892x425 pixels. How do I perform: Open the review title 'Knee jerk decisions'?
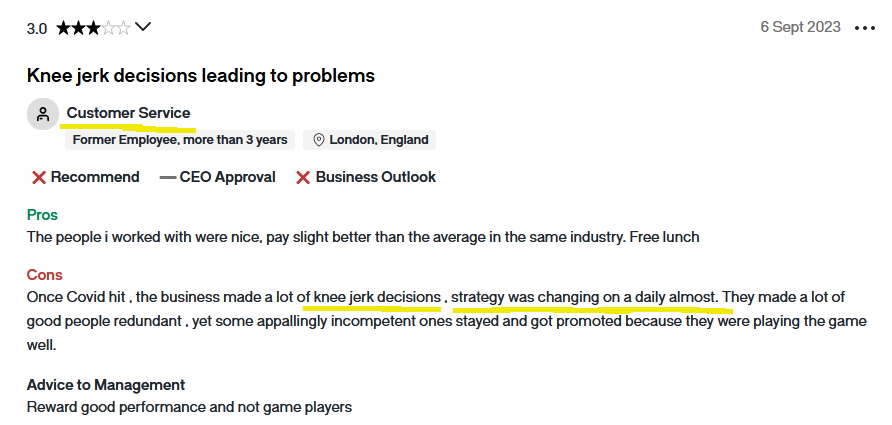click(201, 75)
